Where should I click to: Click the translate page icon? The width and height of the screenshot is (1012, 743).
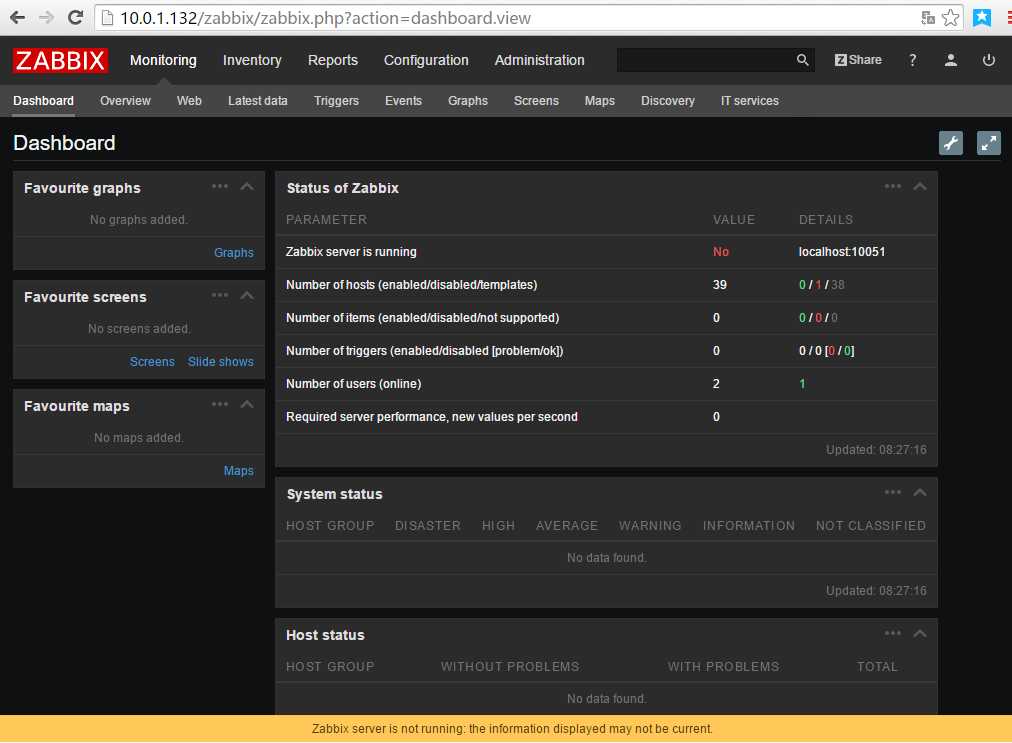pos(927,17)
